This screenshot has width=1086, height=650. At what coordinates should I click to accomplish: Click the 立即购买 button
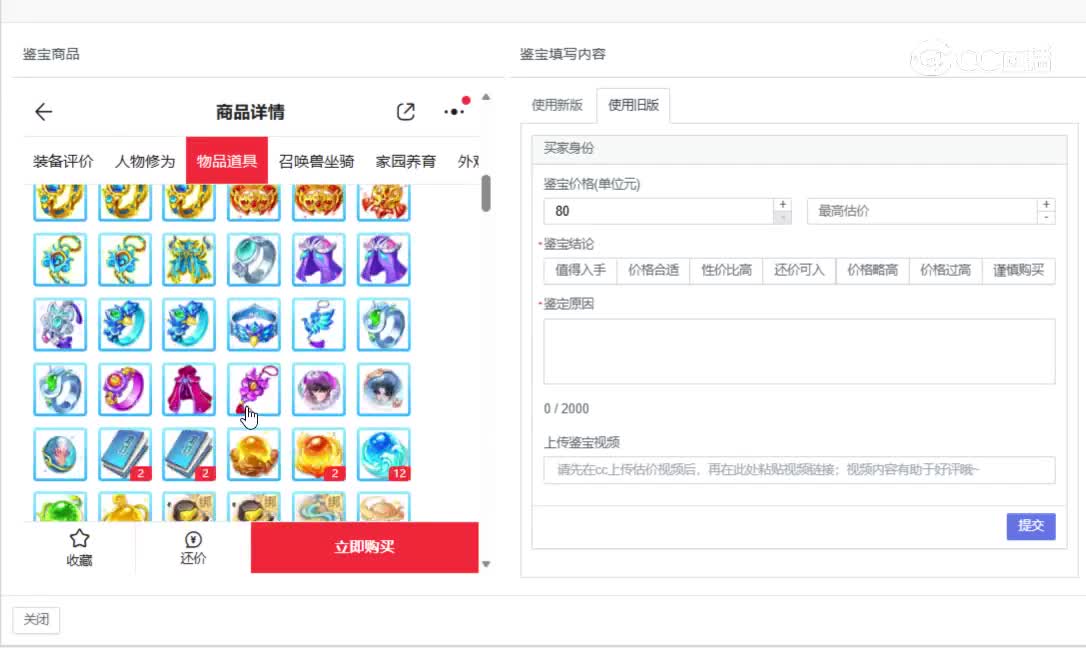[x=364, y=547]
